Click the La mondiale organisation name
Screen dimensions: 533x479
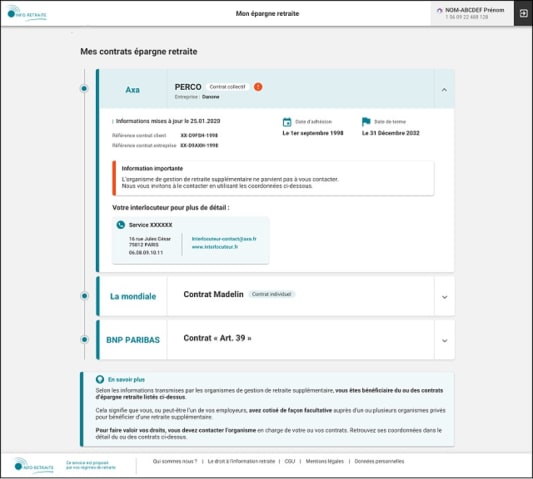133,296
